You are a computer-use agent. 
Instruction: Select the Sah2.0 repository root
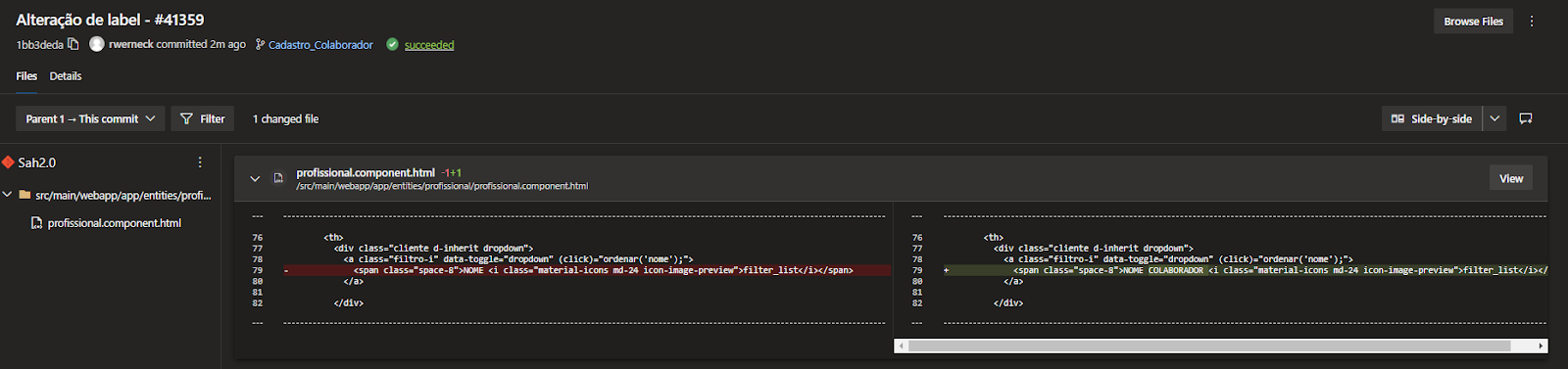pos(37,162)
